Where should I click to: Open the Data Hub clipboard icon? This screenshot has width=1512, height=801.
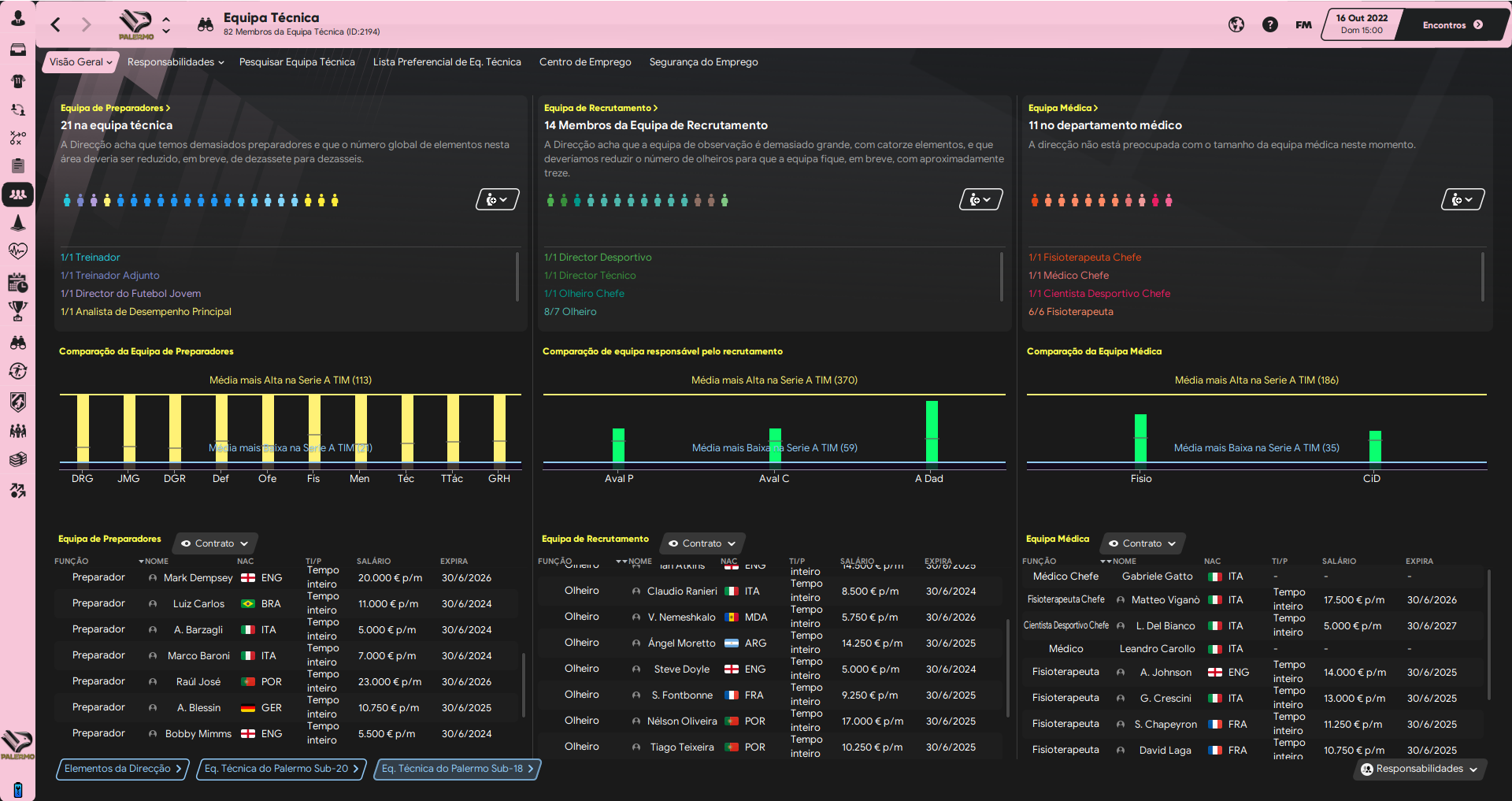17,165
